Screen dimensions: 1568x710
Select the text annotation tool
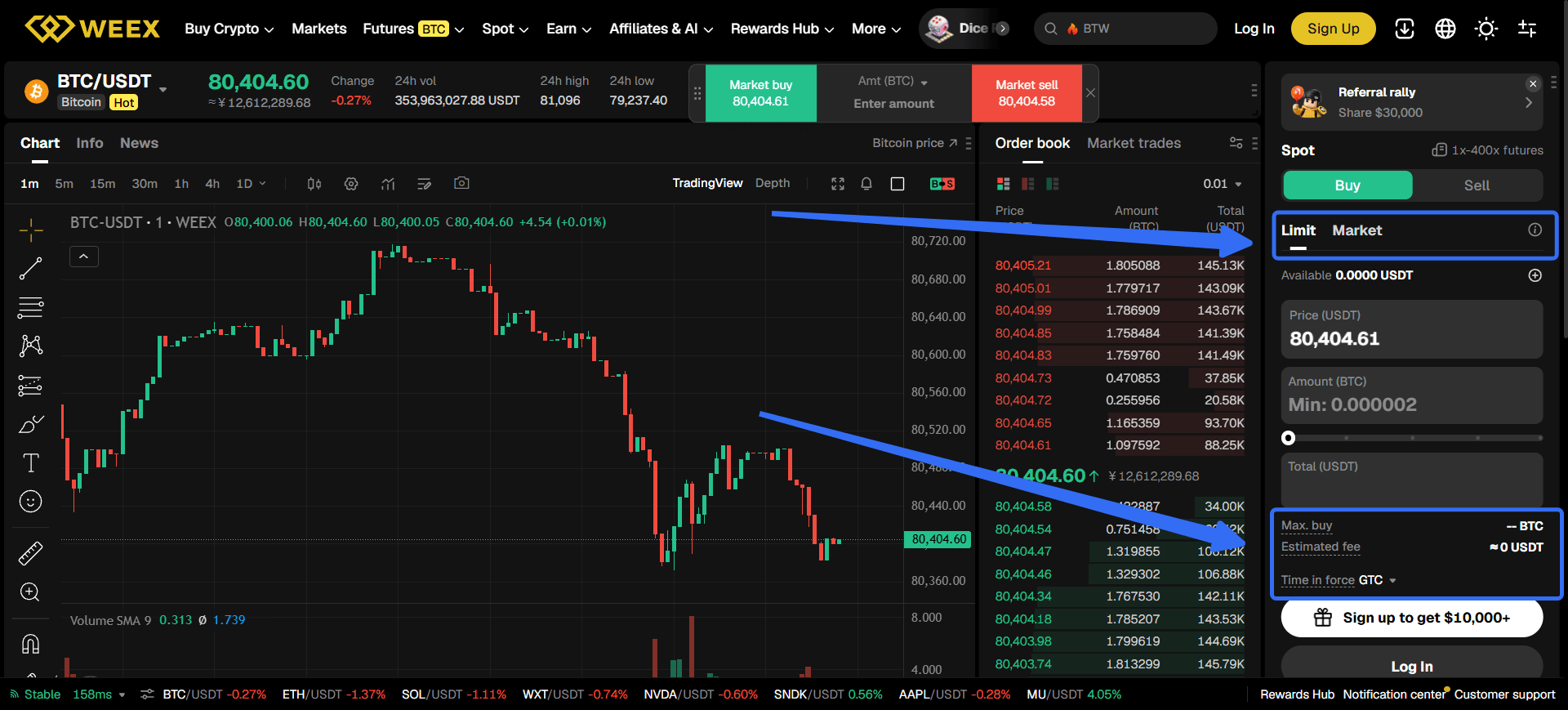[31, 462]
